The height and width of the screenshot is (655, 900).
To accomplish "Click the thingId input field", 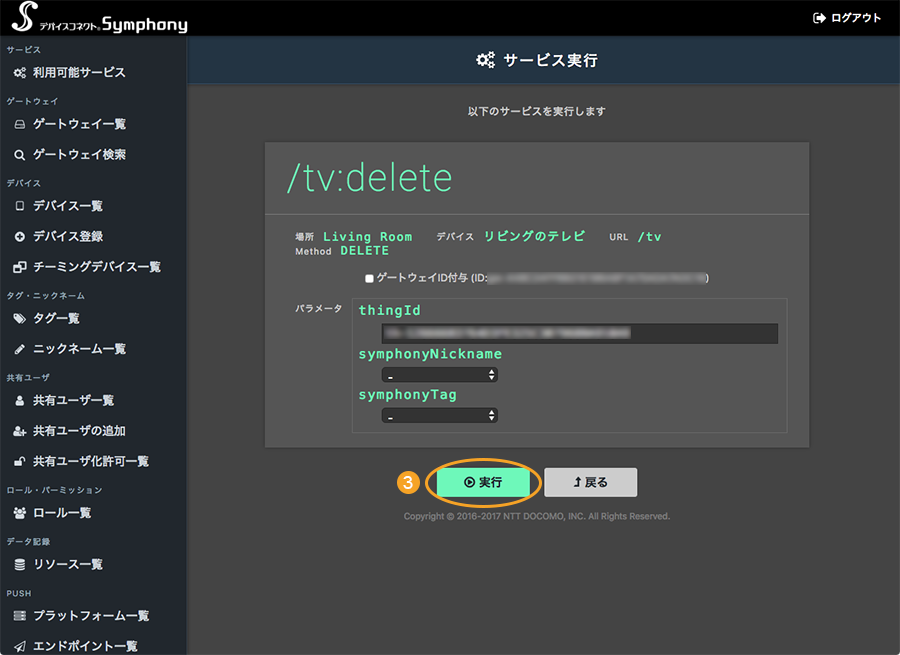I will click(580, 334).
